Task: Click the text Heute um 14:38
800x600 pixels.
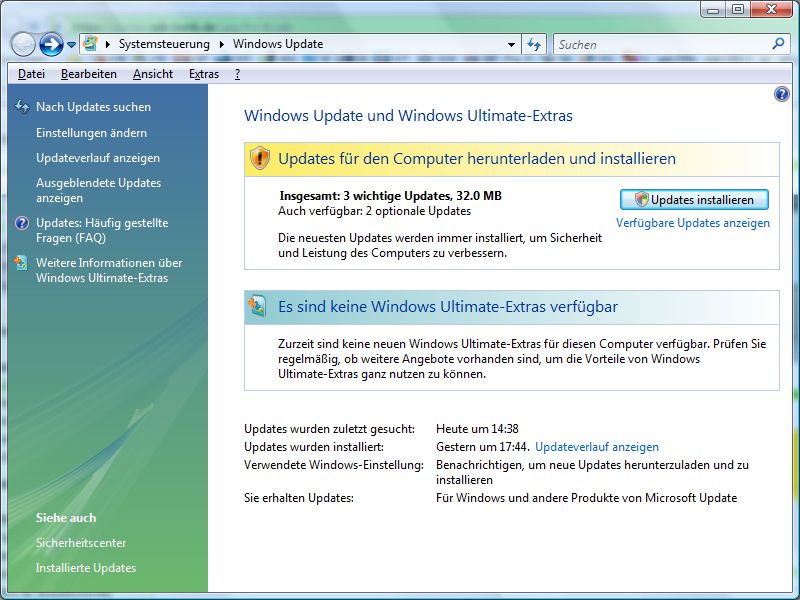Action: pyautogui.click(x=478, y=429)
